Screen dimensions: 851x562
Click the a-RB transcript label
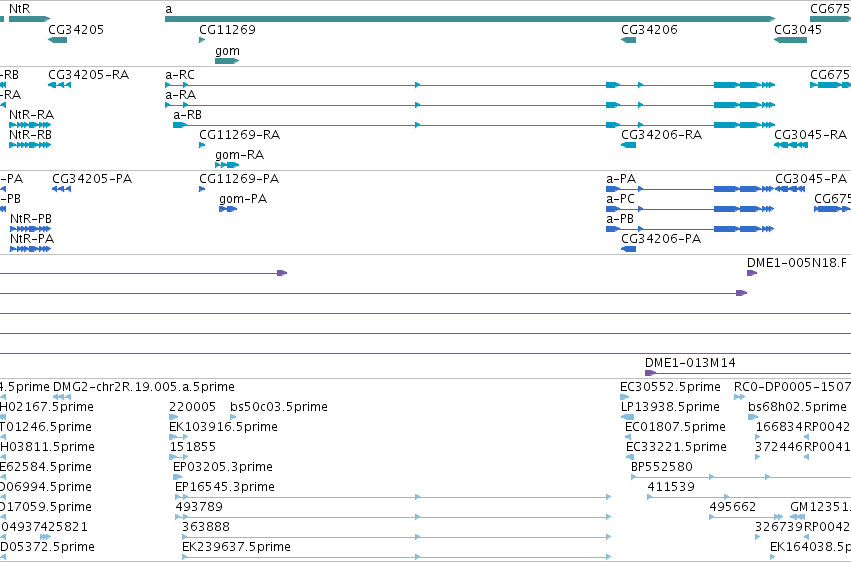click(188, 114)
